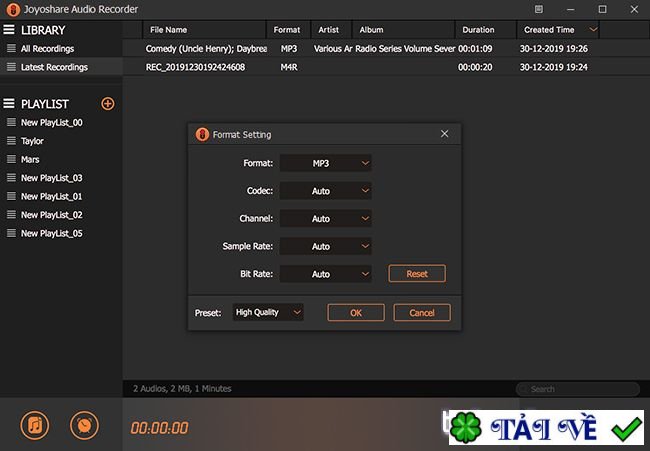Click Joyoshare app logo in title bar
This screenshot has width=650, height=451.
(13, 9)
